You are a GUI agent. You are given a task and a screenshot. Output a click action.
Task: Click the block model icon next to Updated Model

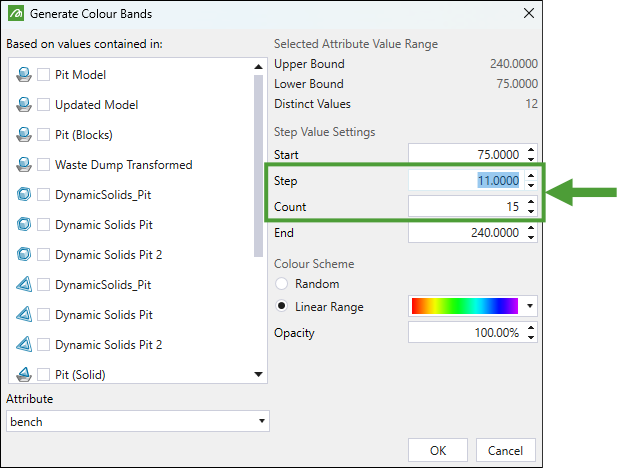24,104
